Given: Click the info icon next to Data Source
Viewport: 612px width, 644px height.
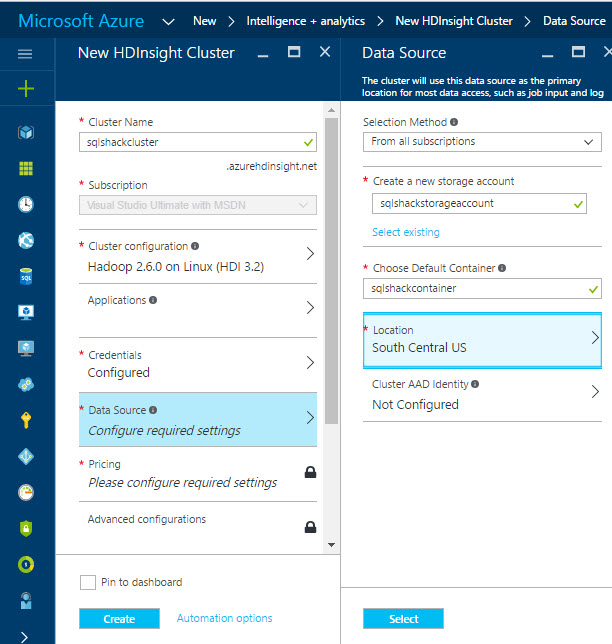Looking at the screenshot, I should coord(153,410).
